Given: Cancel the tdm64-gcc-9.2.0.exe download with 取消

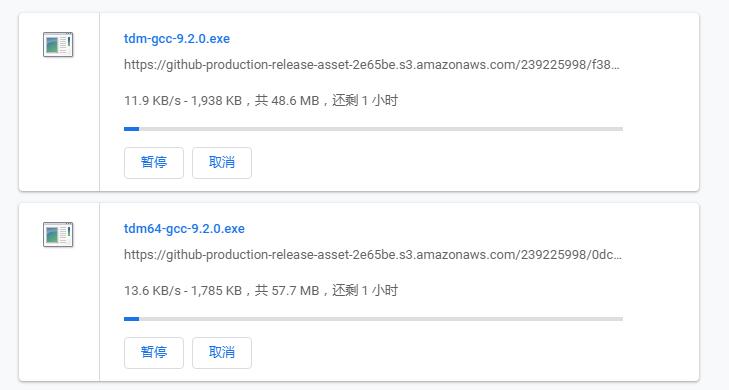Looking at the screenshot, I should point(222,353).
